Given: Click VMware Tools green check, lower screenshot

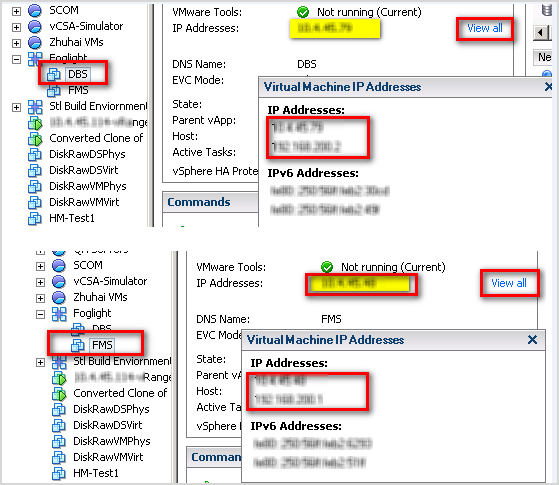Looking at the screenshot, I should (x=327, y=267).
